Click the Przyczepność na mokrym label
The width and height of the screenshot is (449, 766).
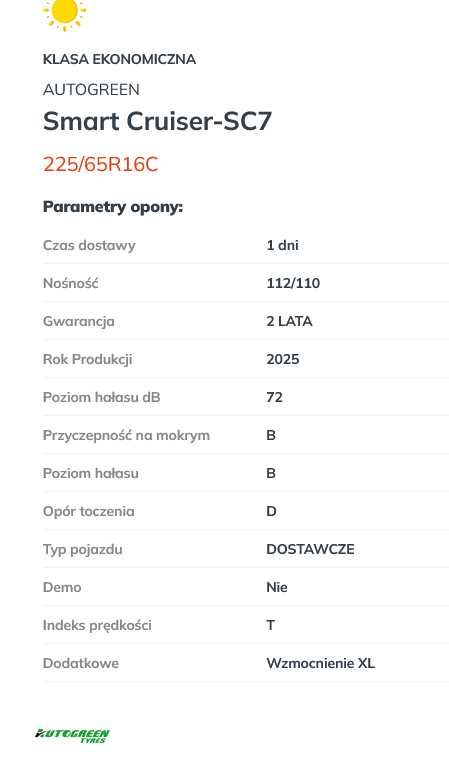(126, 435)
